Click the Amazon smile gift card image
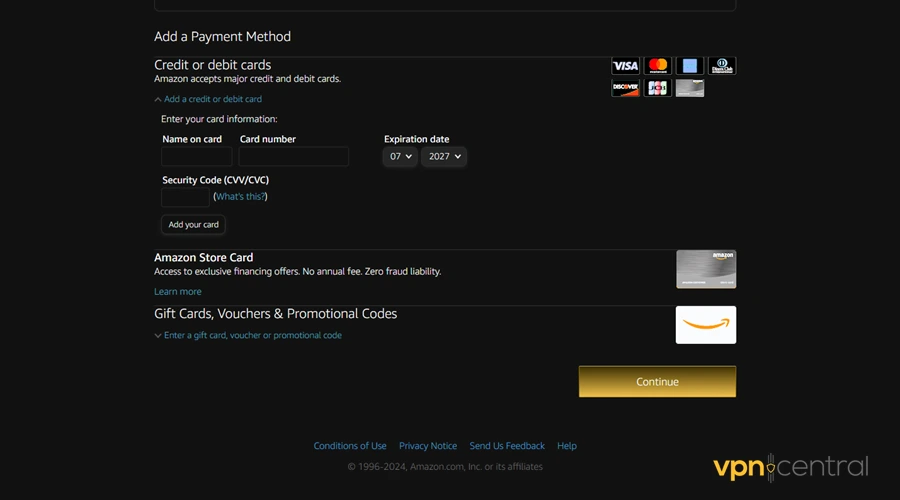900x500 pixels. click(706, 325)
